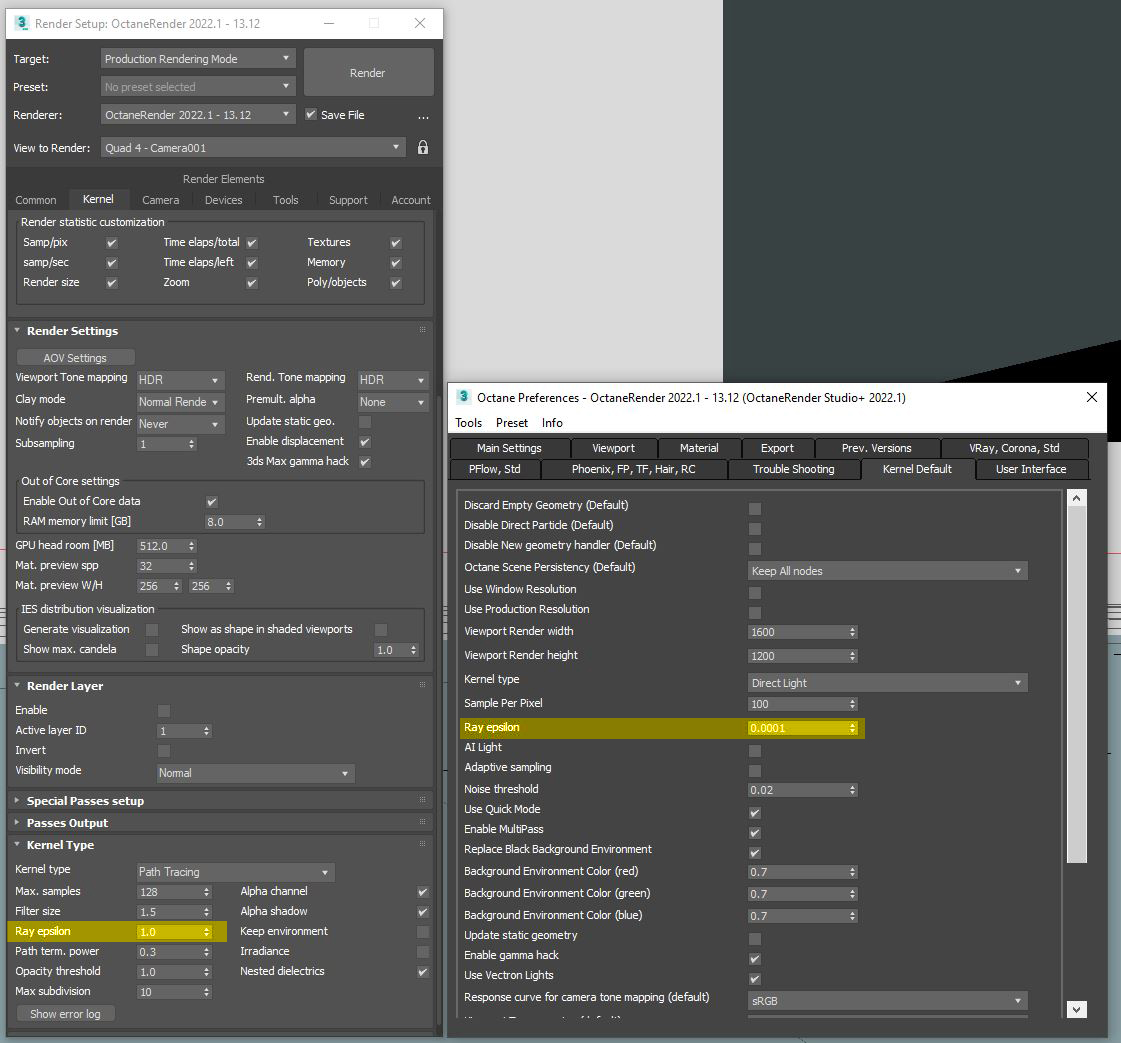Open the Account tab
Image resolution: width=1121 pixels, height=1043 pixels.
(x=410, y=200)
